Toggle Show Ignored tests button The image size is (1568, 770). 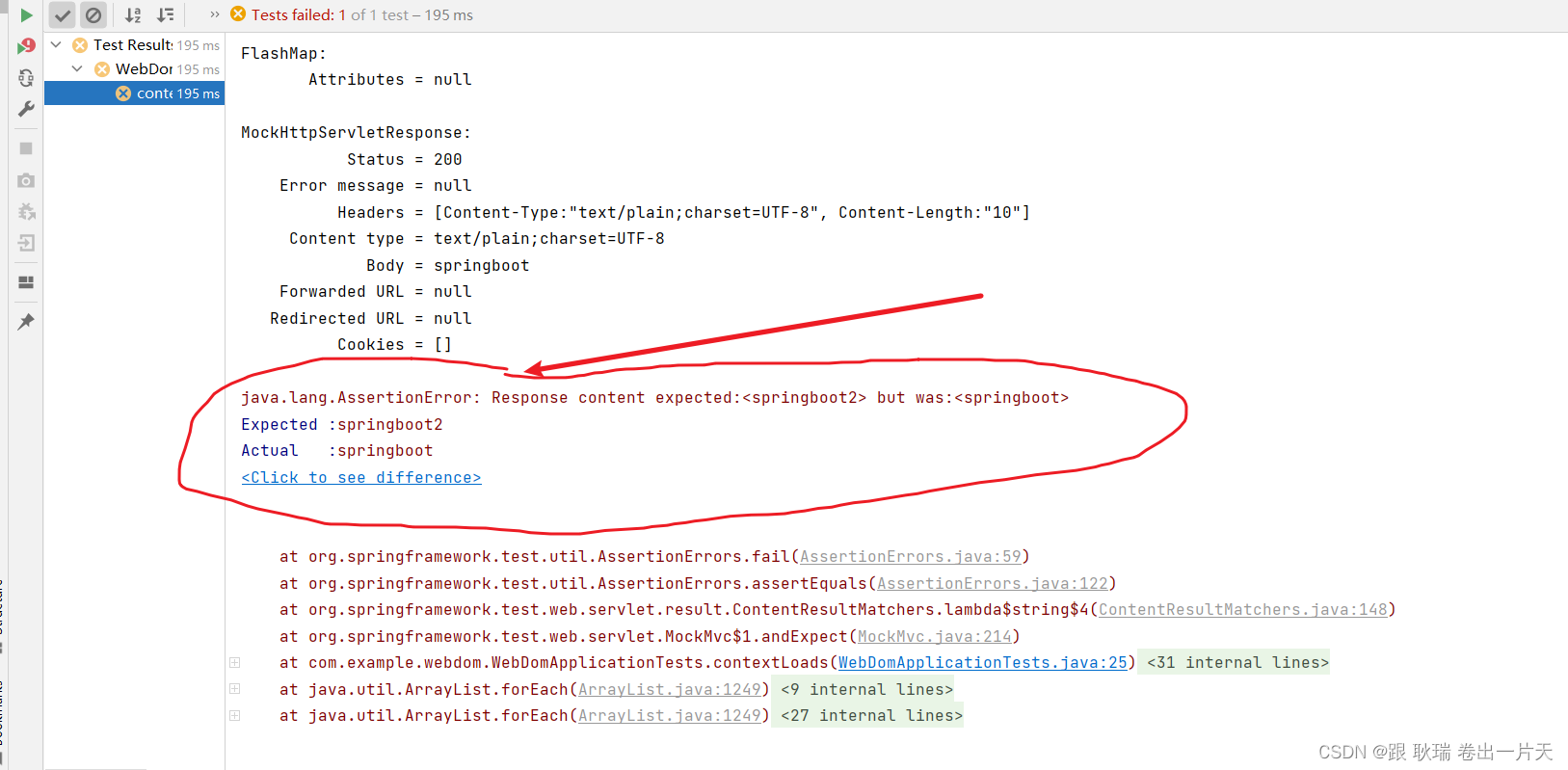93,14
